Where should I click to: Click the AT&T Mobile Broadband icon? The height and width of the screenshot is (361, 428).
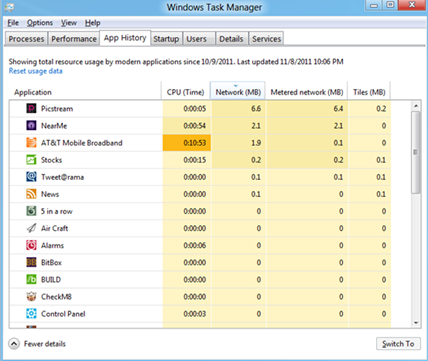click(x=31, y=143)
